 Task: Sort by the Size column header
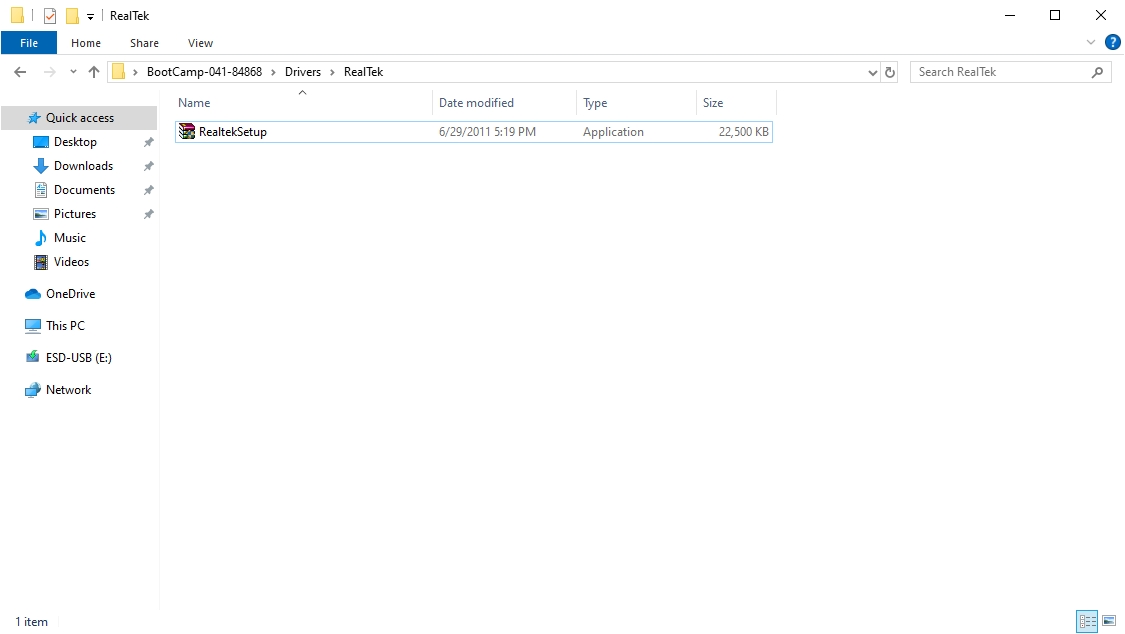click(736, 103)
